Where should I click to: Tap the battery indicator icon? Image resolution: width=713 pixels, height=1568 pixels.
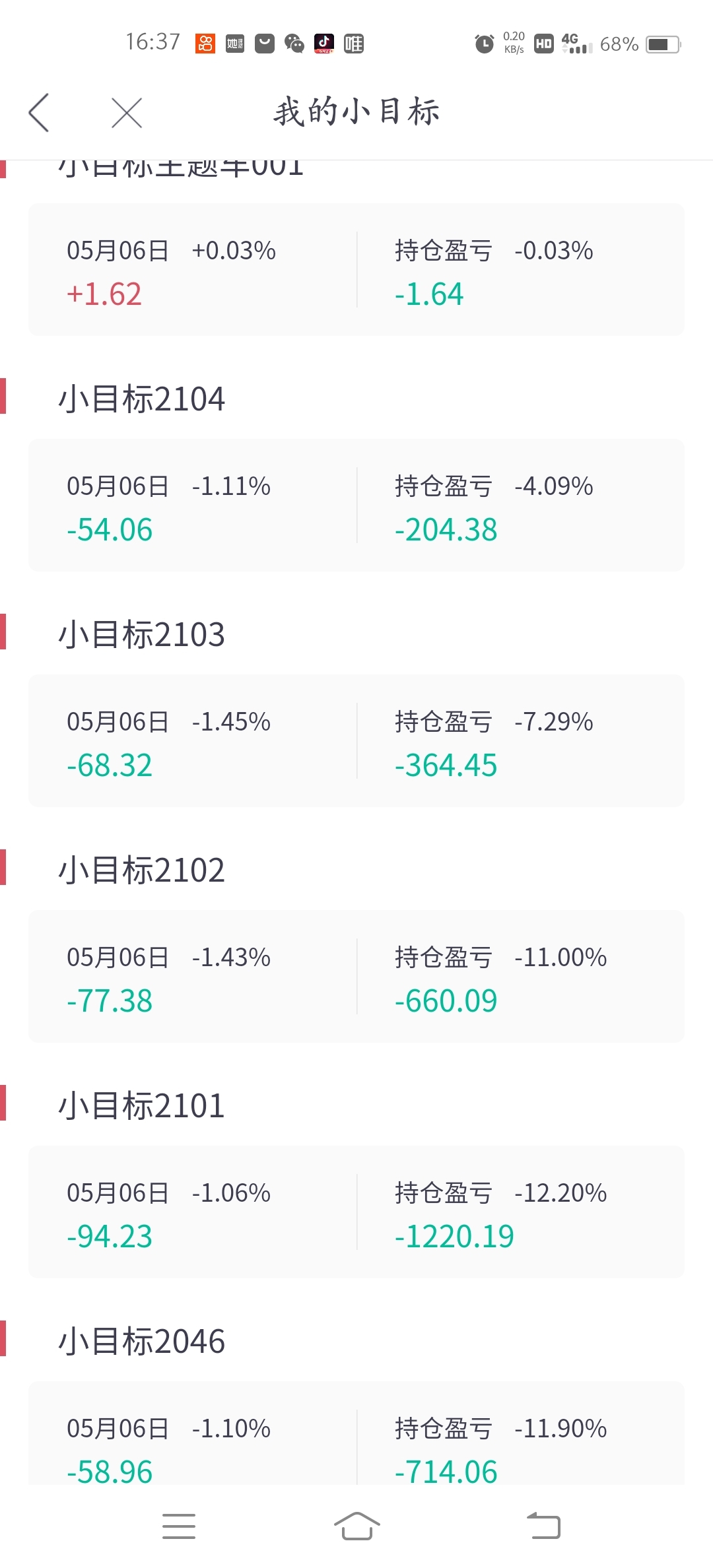tap(663, 44)
